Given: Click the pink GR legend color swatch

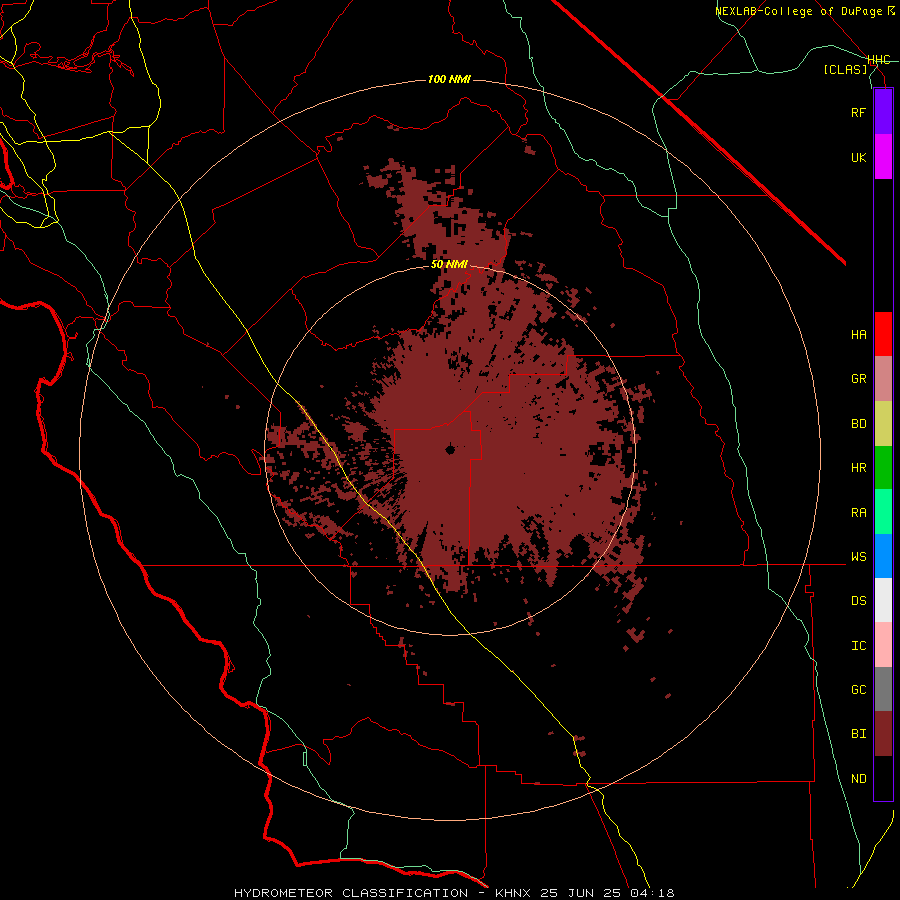Looking at the screenshot, I should tap(883, 379).
